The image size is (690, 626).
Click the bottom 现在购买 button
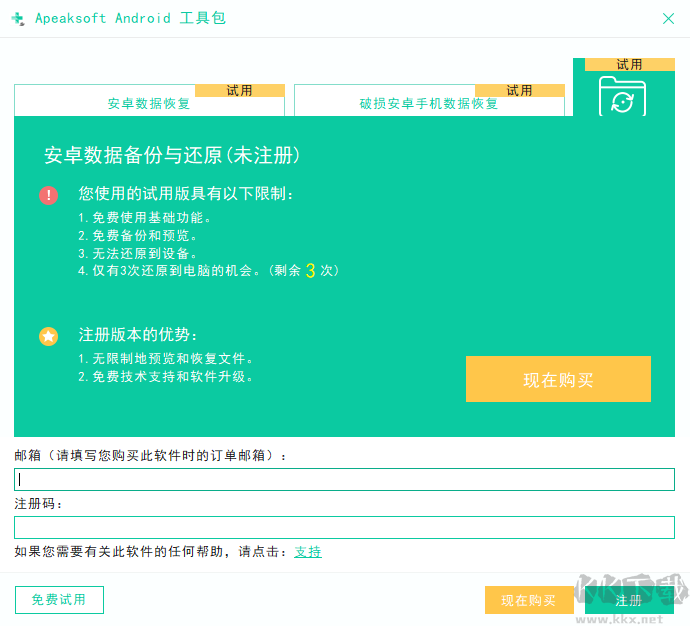(x=529, y=600)
